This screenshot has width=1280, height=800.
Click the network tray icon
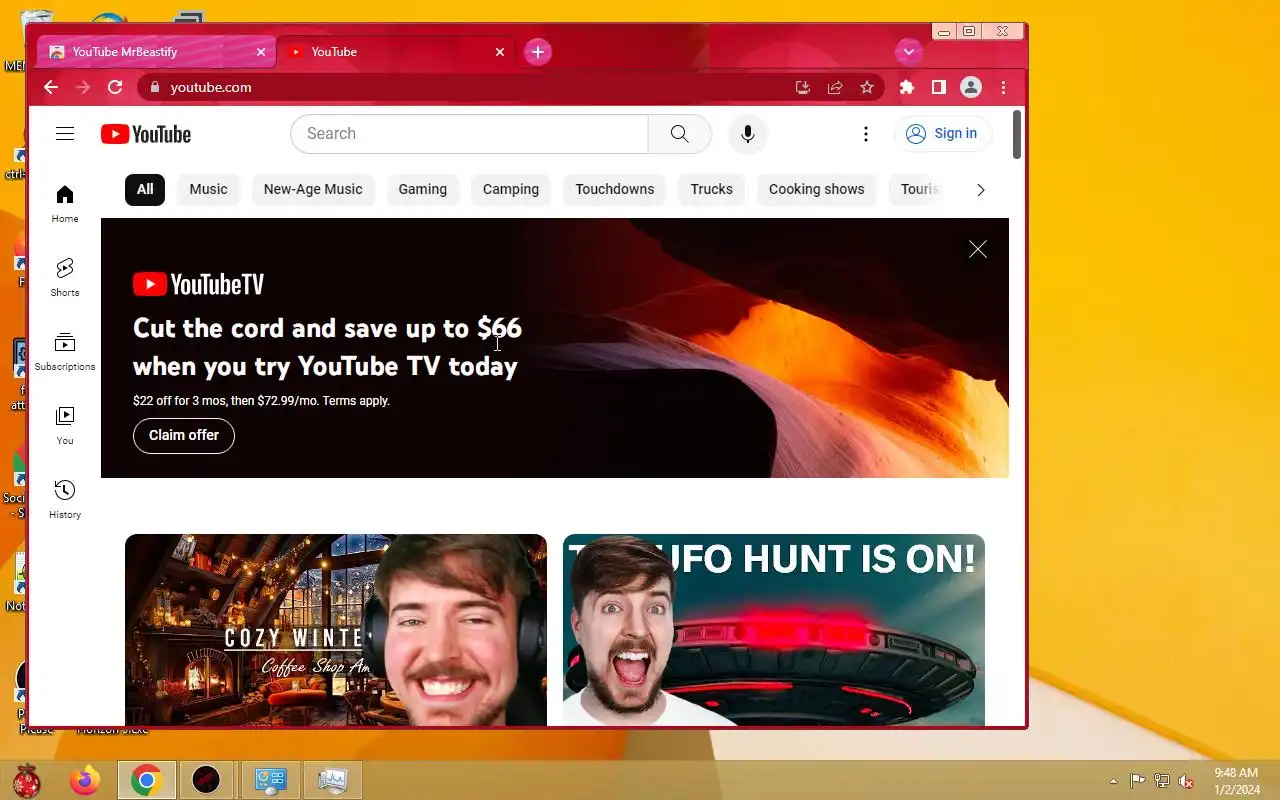click(x=1162, y=781)
